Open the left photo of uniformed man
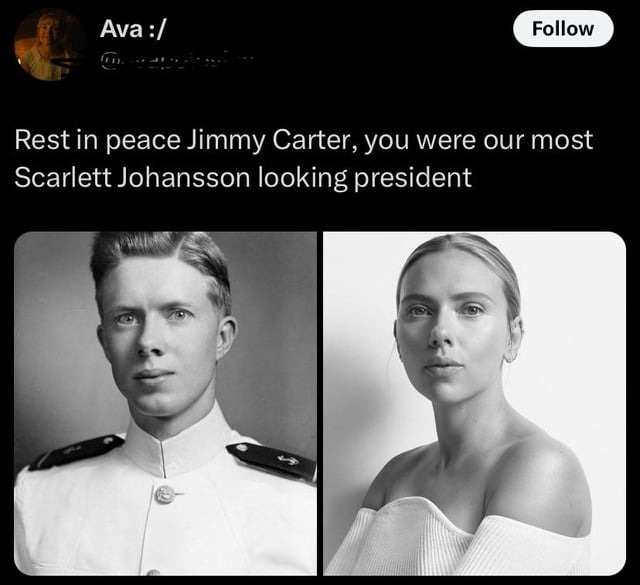The image size is (640, 585). (x=165, y=403)
